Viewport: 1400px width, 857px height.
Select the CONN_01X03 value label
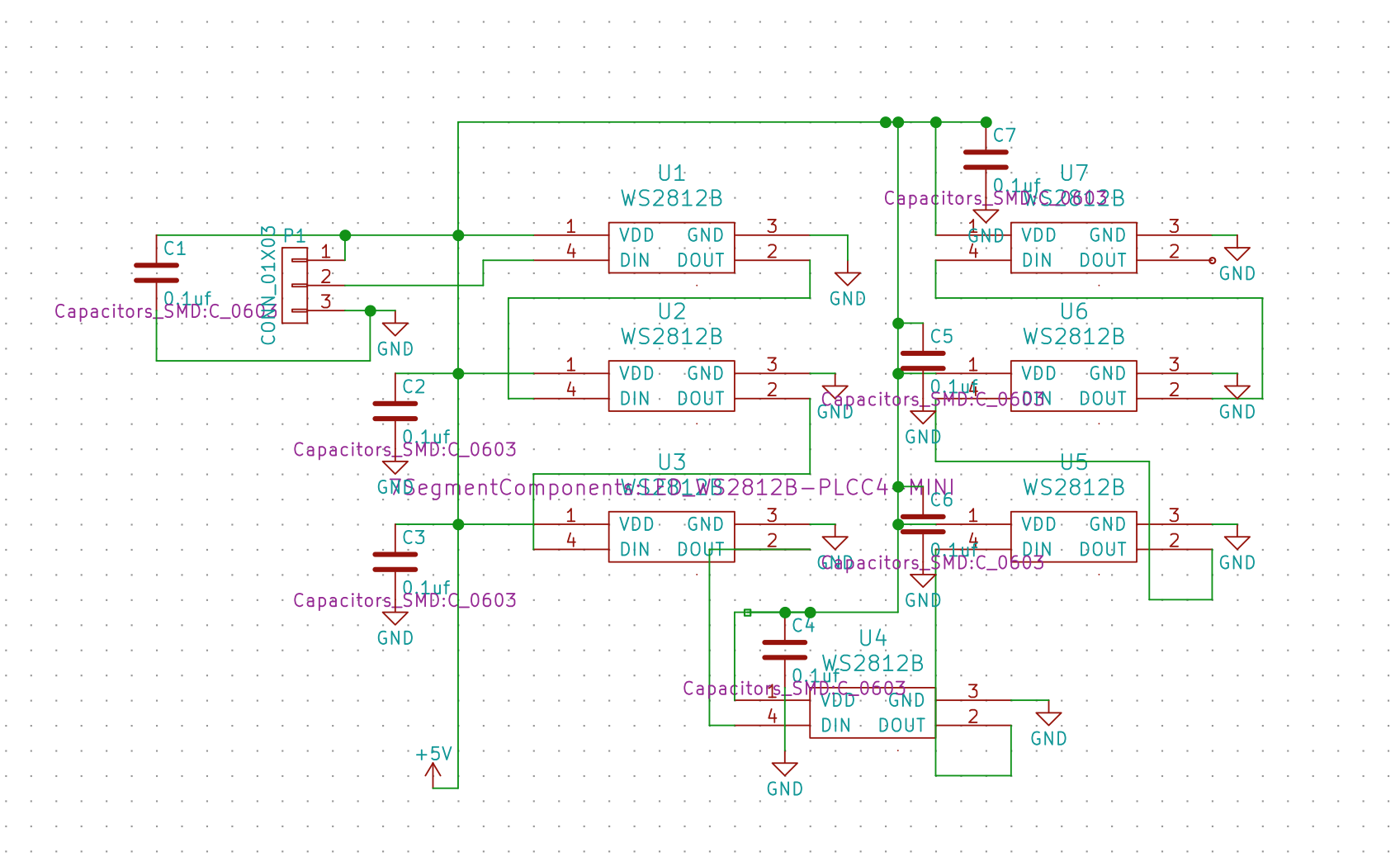click(268, 285)
